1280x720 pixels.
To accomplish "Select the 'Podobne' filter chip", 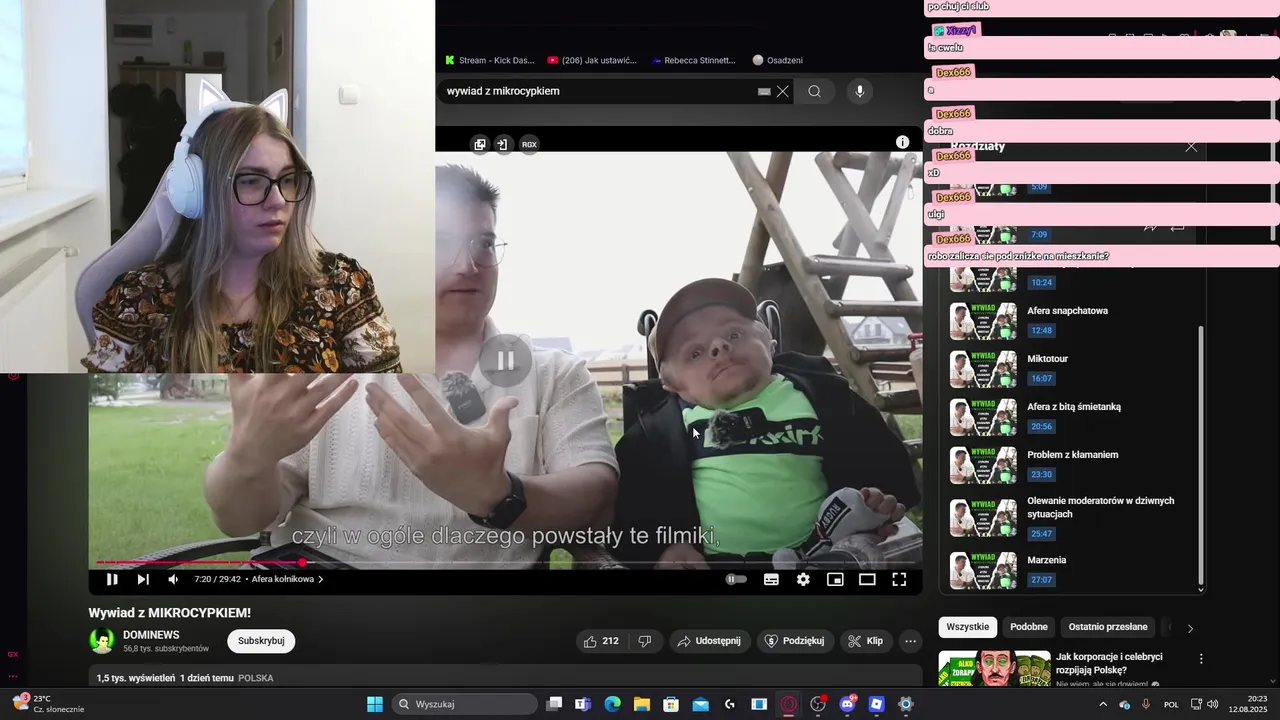I will pyautogui.click(x=1029, y=627).
